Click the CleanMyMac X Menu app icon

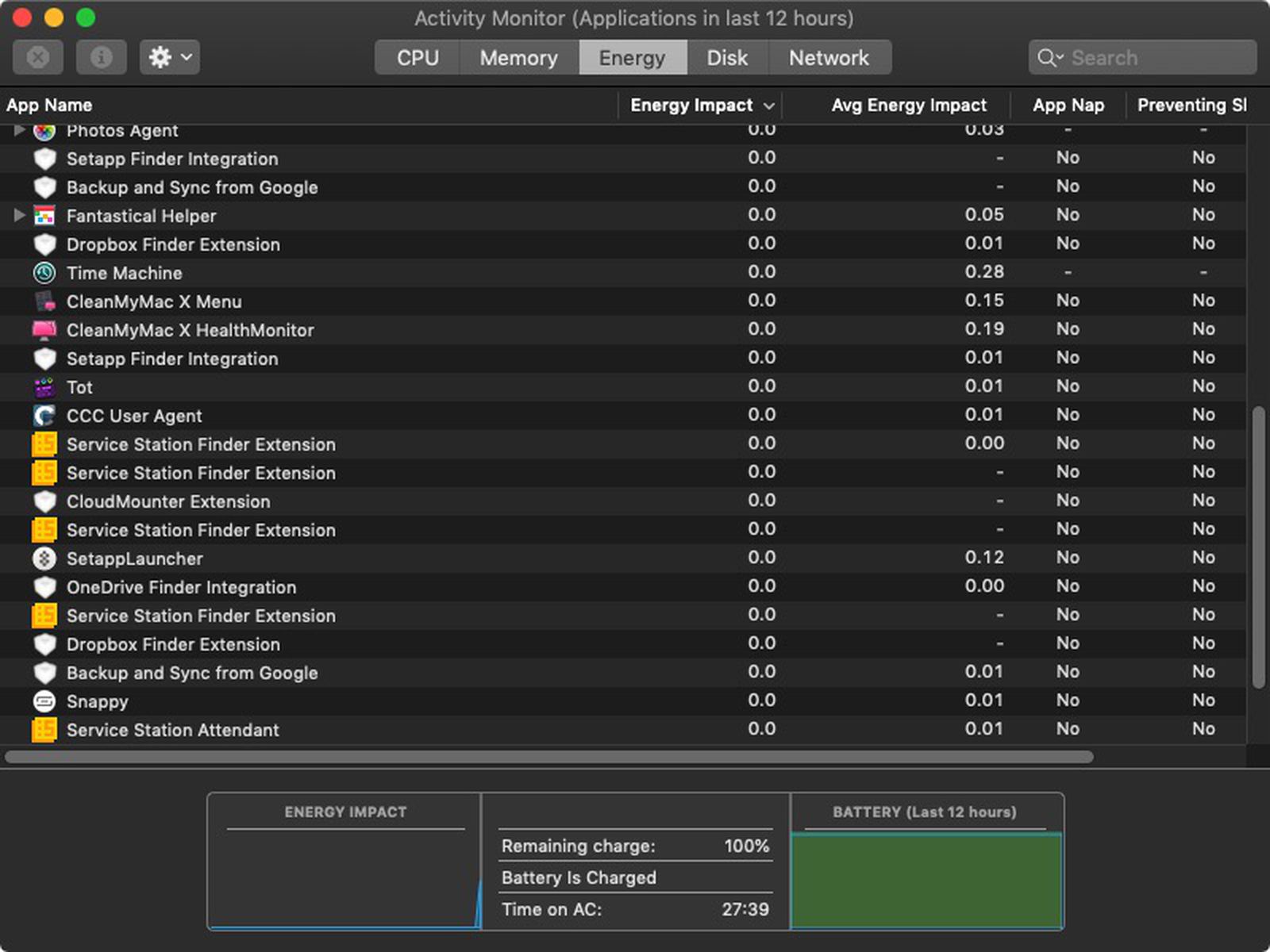tap(45, 301)
